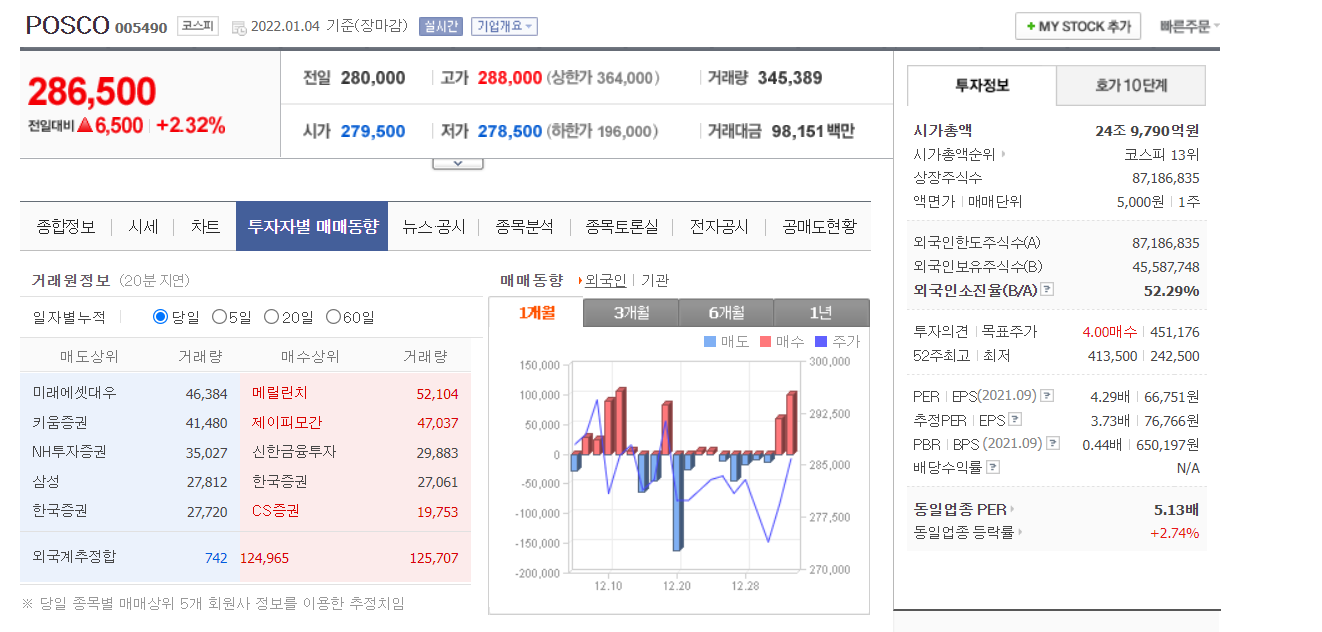Click the green plus icon in MY STOCK 추가
The width and height of the screenshot is (1322, 632).
click(1030, 27)
